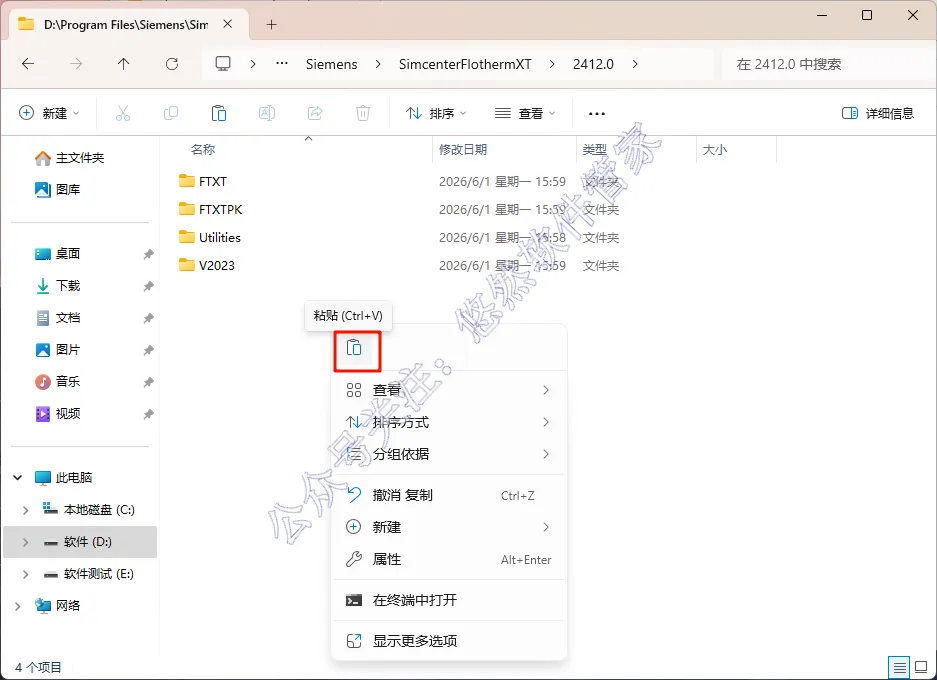Collapse the 此电脑 tree node
Screen dimensions: 937x680
18,477
